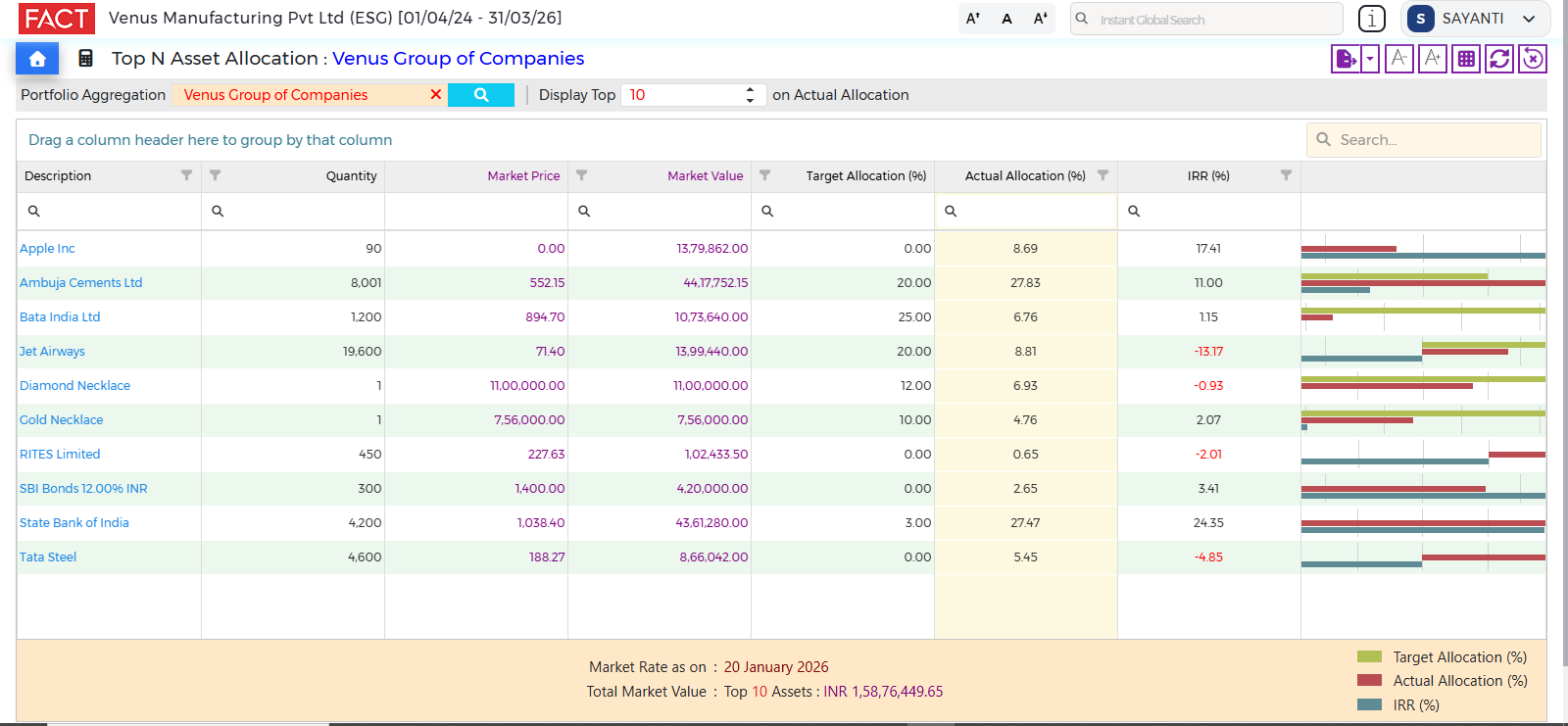Open the Jet Airways link
Screen dimensions: 1568x726
[x=52, y=352]
